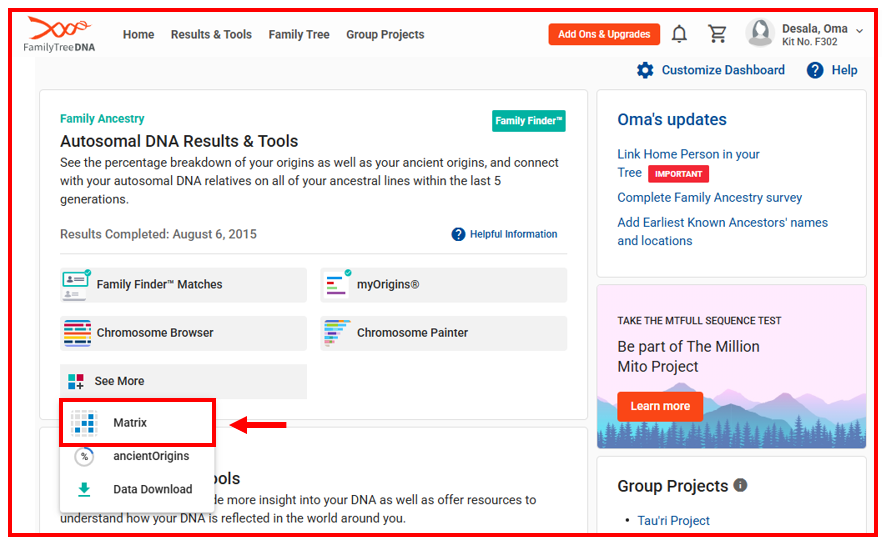Click the Add Ons & Upgrades button

[604, 34]
